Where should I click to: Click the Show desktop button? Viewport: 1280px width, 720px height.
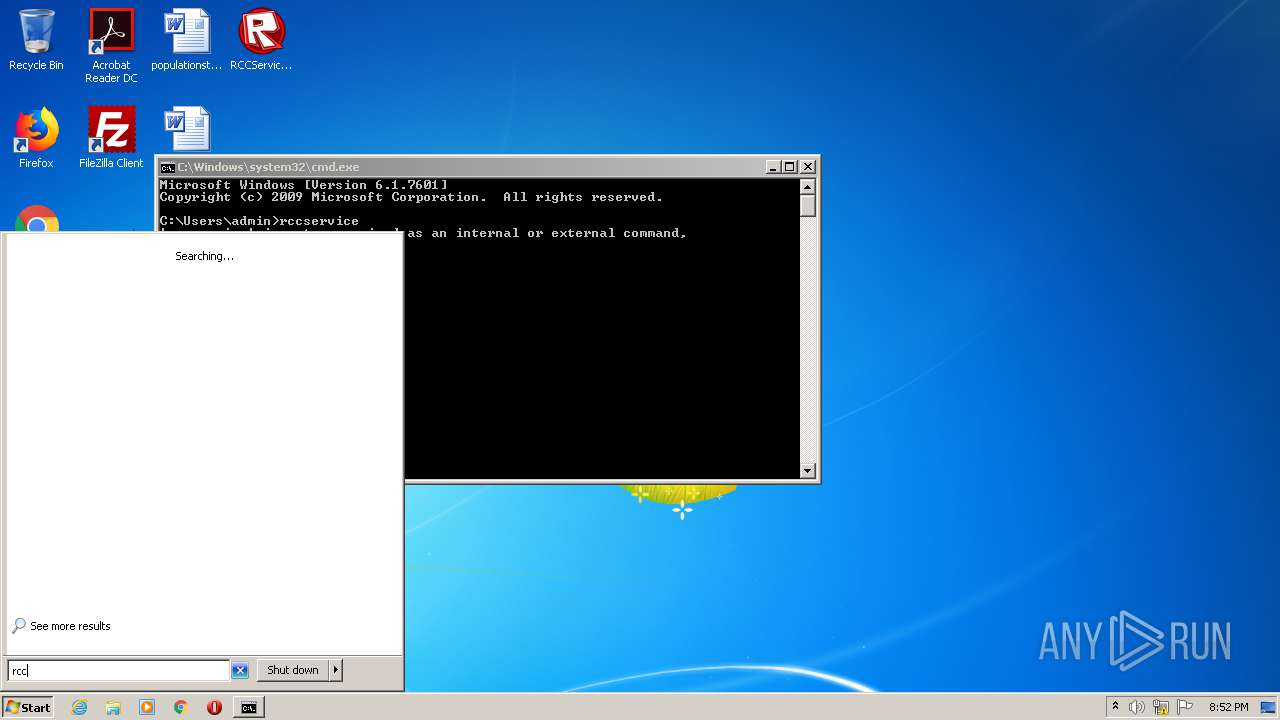pos(1269,707)
